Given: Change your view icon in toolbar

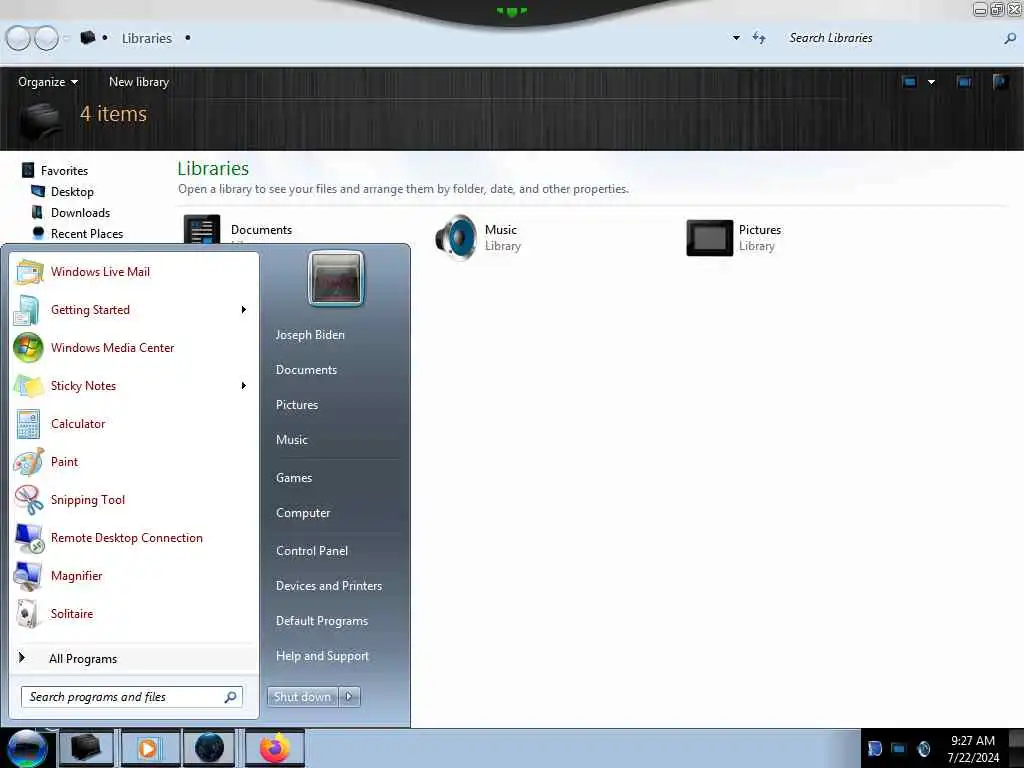Looking at the screenshot, I should click(x=909, y=82).
